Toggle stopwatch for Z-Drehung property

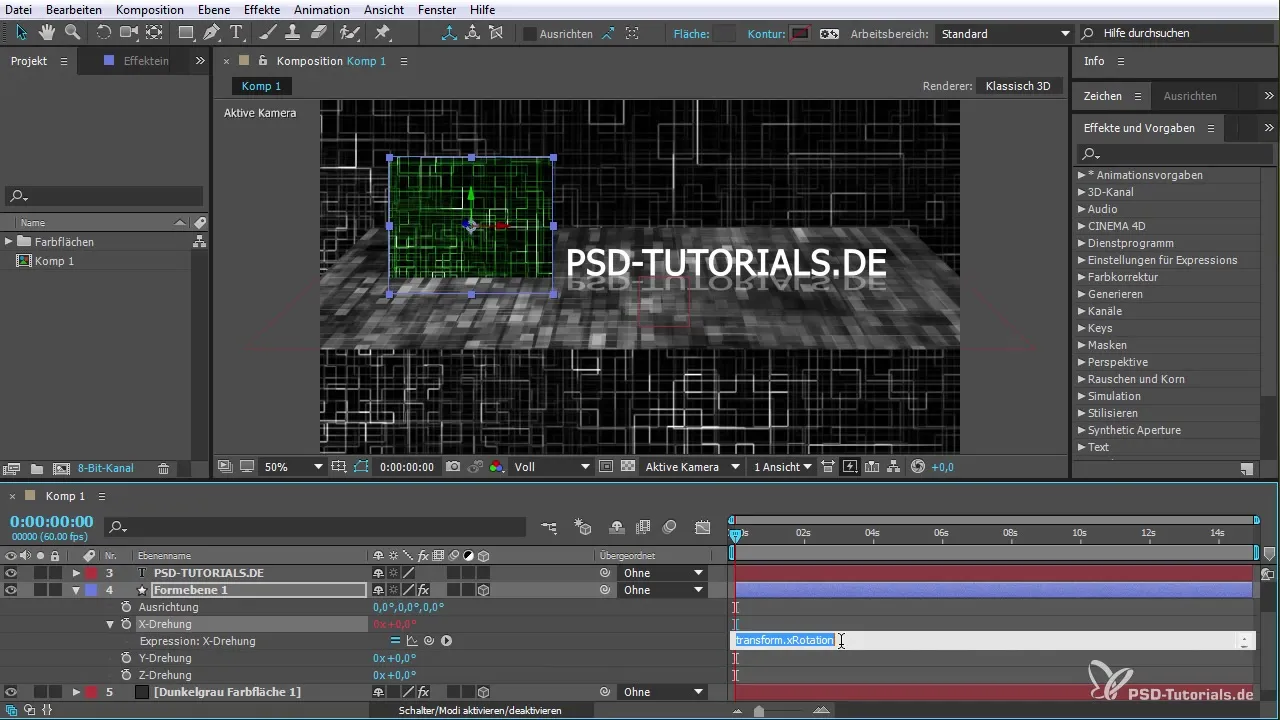[126, 675]
